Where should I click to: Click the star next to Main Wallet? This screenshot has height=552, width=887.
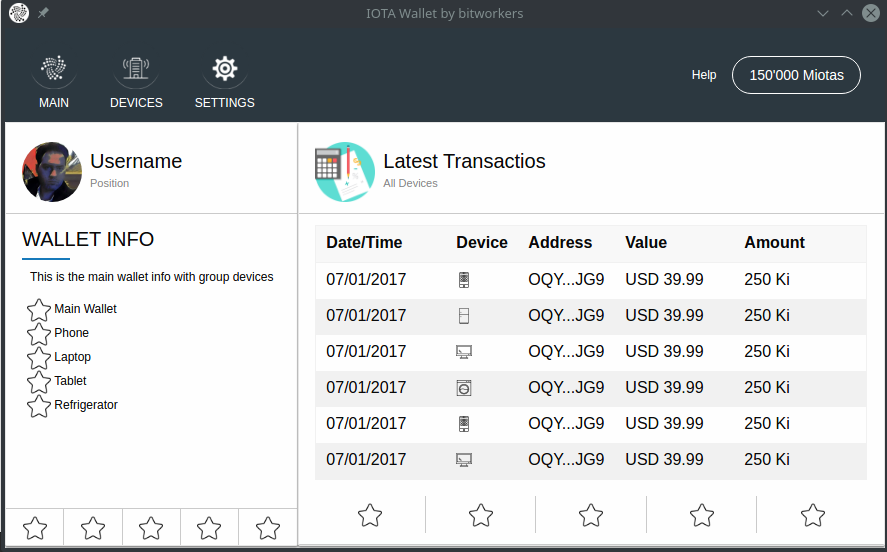click(x=39, y=310)
